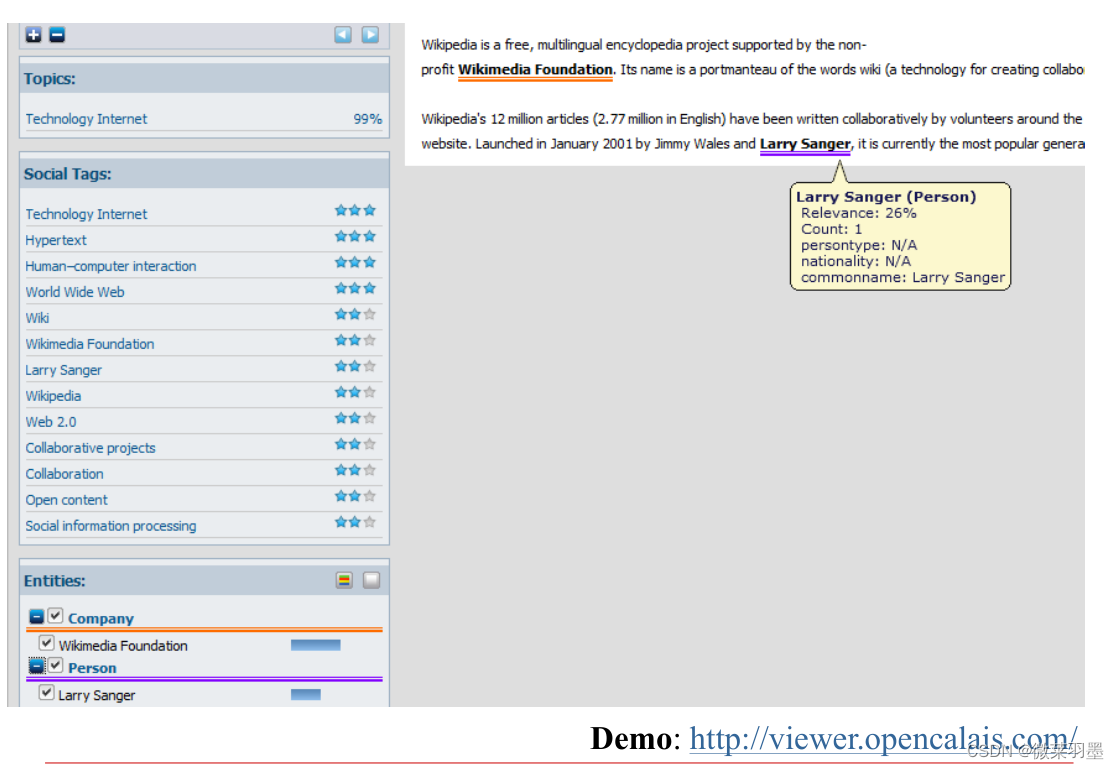Select Wikimedia Foundation in the entities list
This screenshot has width=1119, height=769.
123,646
